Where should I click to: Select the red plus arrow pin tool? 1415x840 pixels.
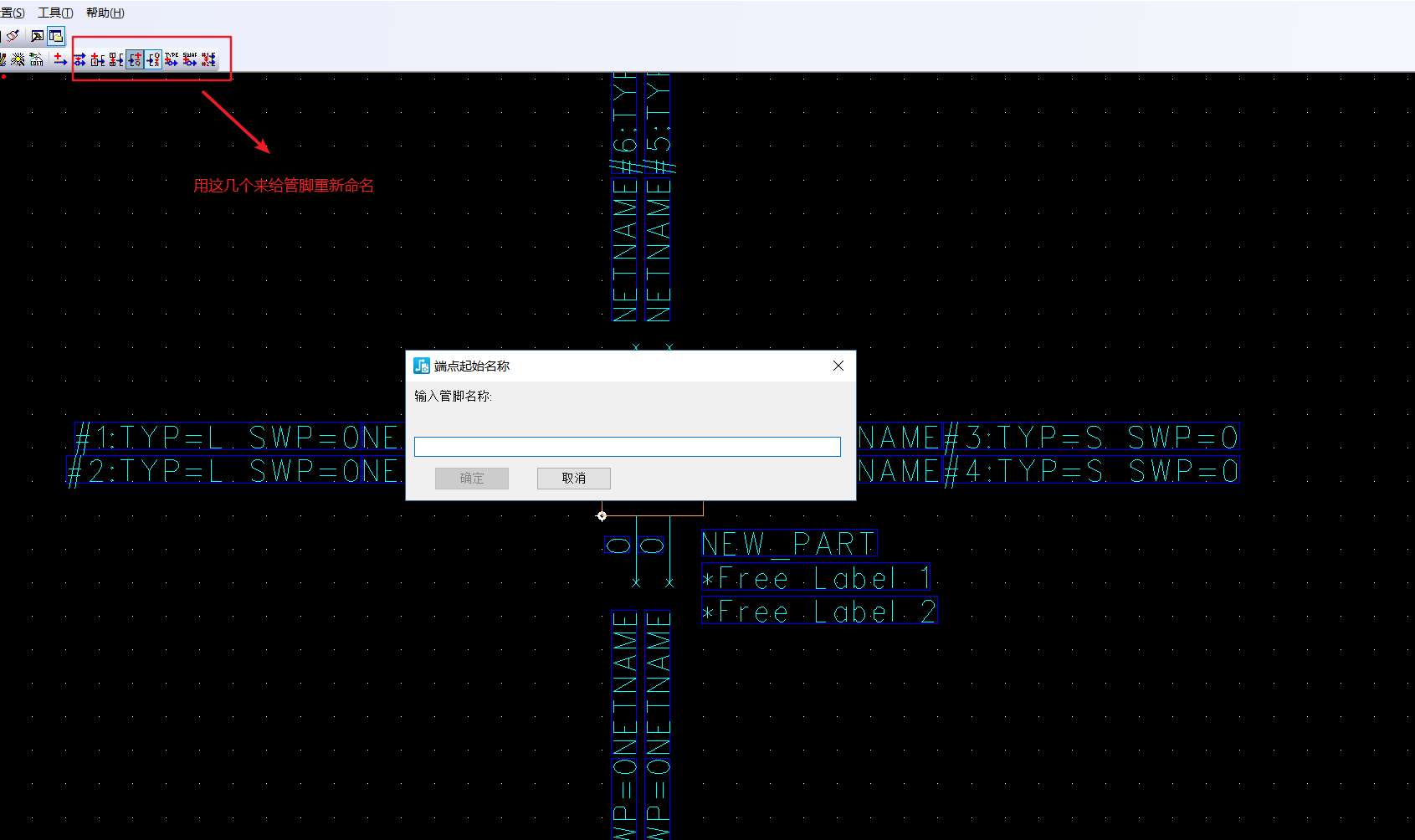click(x=60, y=60)
